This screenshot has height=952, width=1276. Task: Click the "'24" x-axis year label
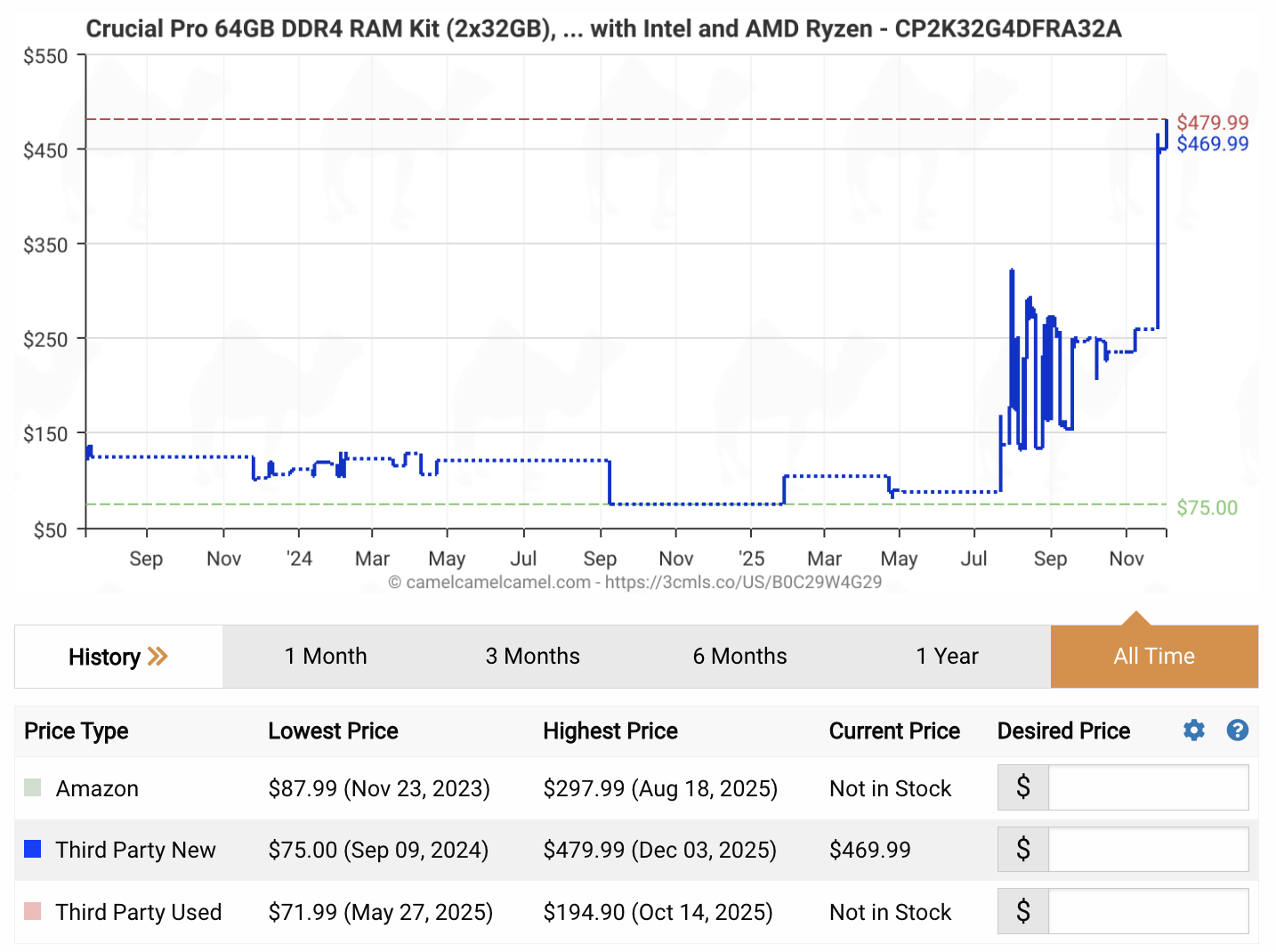[x=299, y=559]
